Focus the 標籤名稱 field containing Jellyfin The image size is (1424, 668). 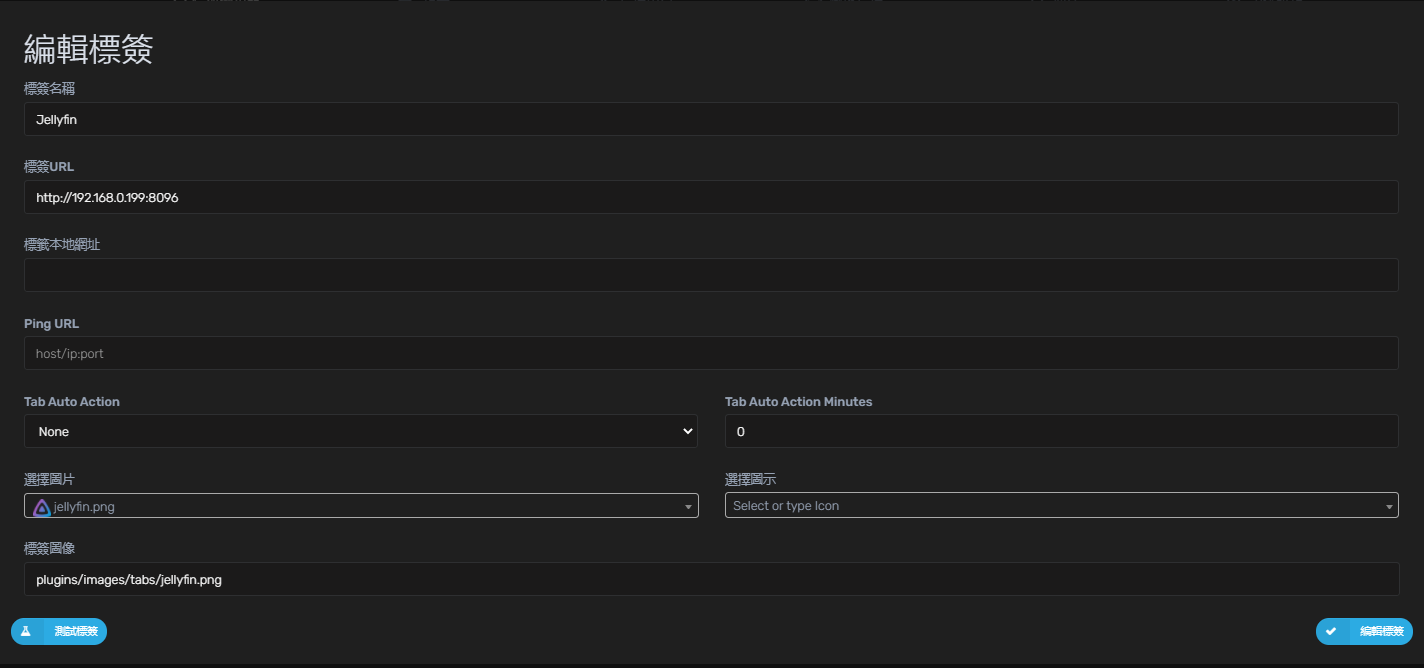(710, 119)
